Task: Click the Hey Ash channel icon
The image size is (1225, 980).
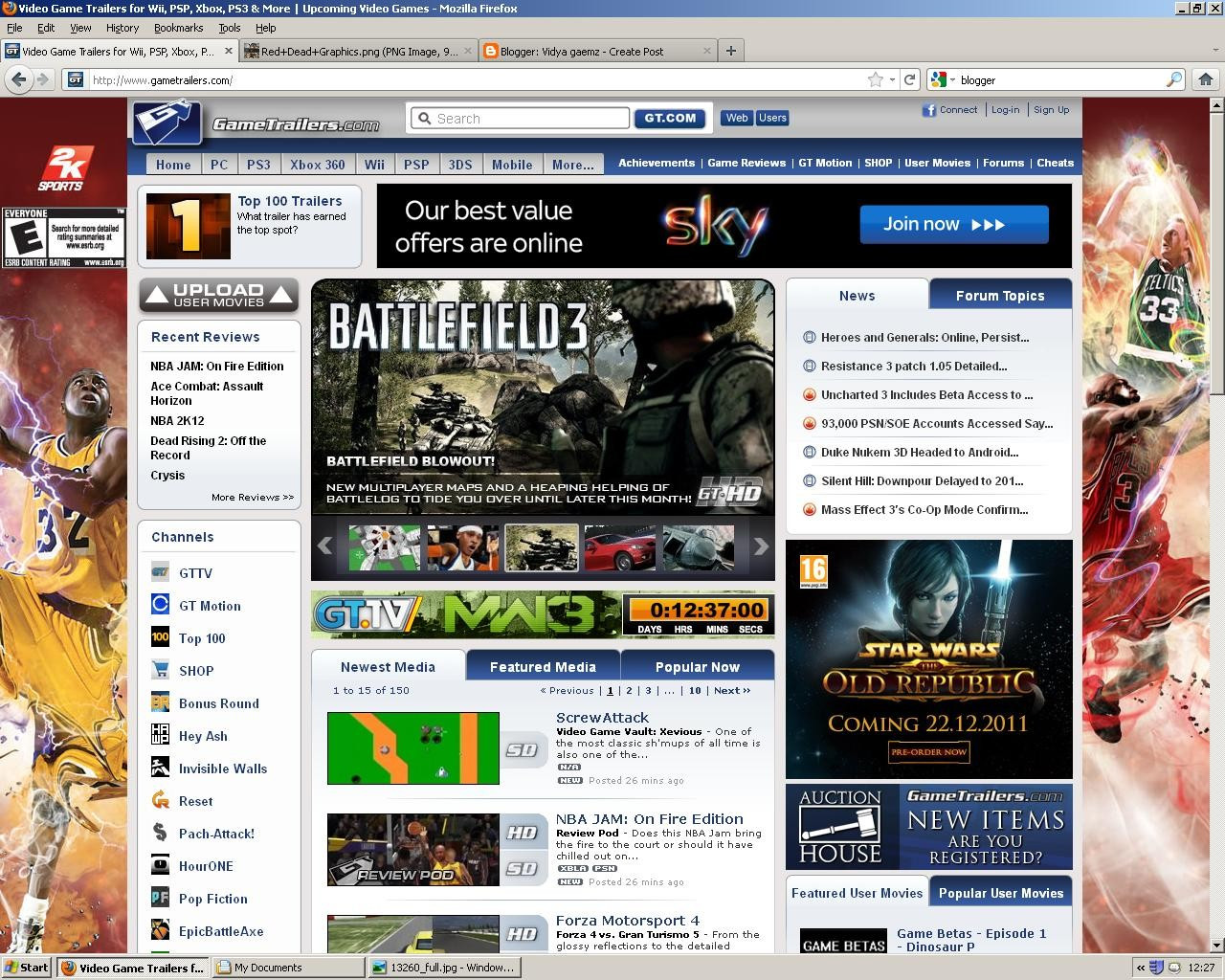Action: pos(160,734)
